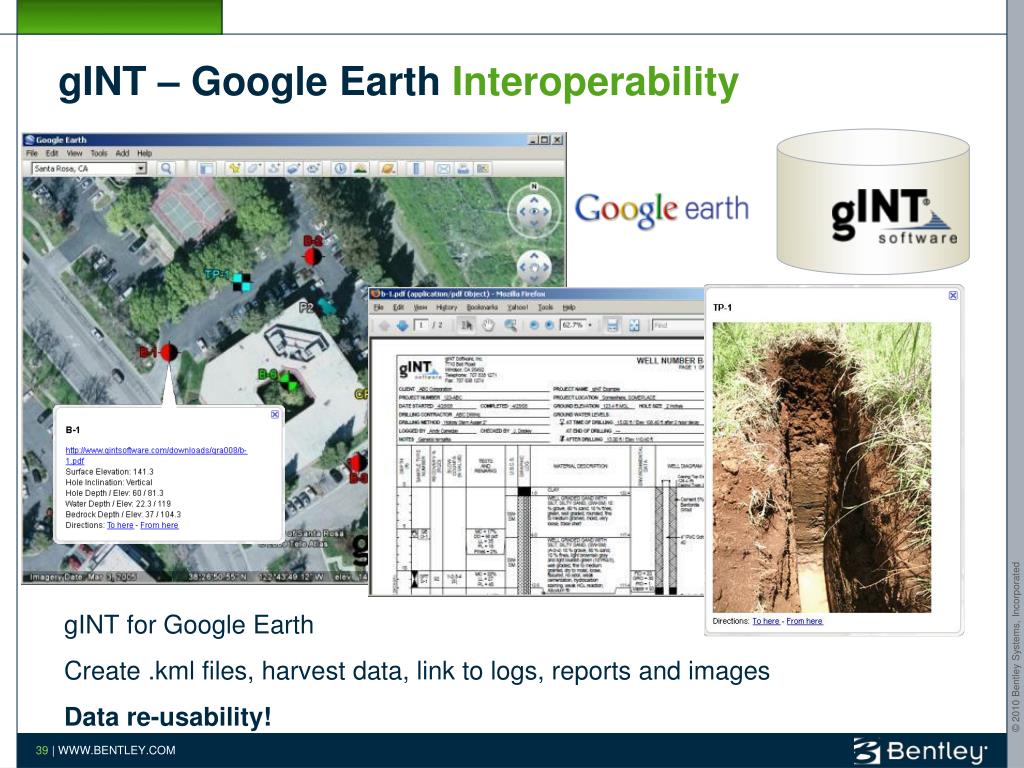Choose the text select cursor tool in PDF toolbar
This screenshot has width=1024, height=768.
(466, 325)
